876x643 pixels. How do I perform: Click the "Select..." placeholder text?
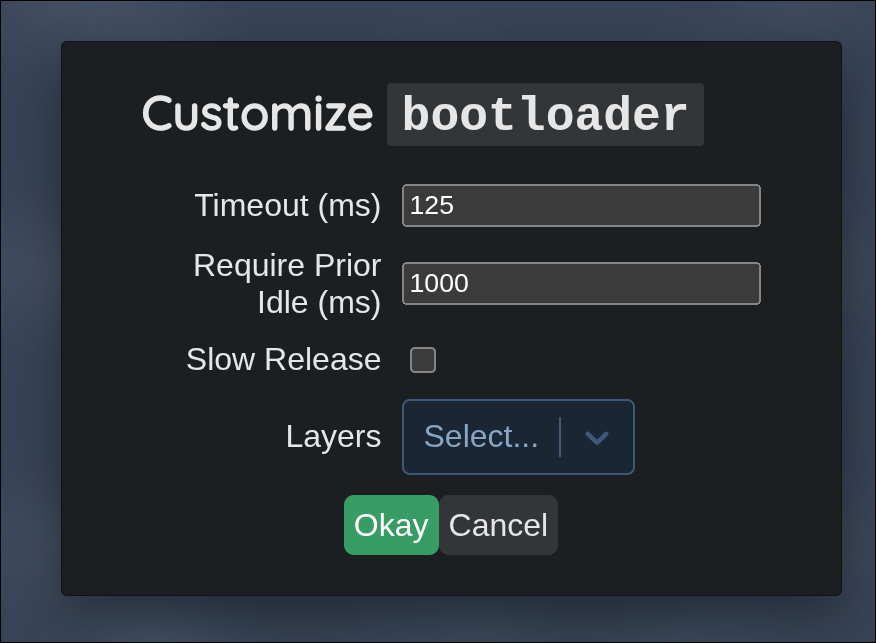481,437
